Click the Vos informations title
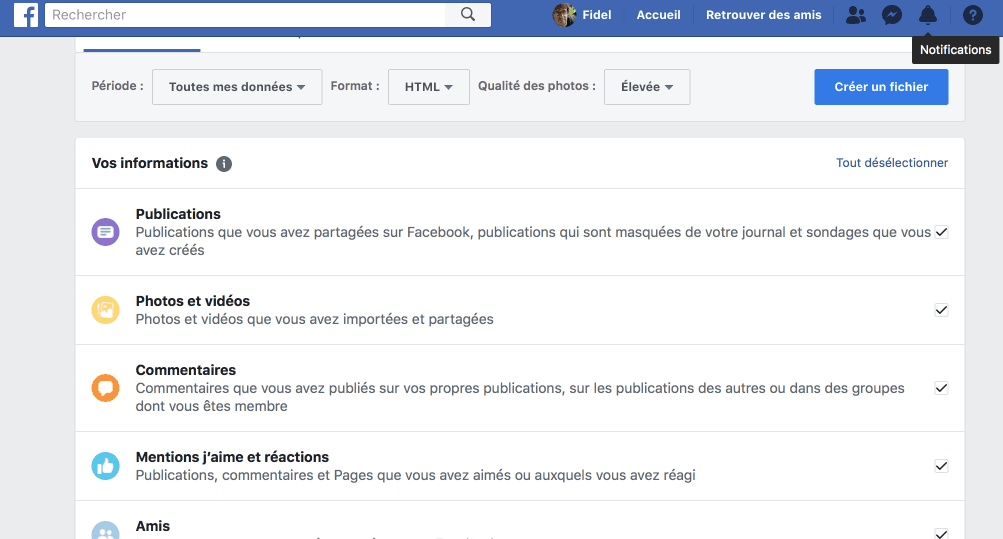Screen dimensions: 1003x539 coord(150,163)
